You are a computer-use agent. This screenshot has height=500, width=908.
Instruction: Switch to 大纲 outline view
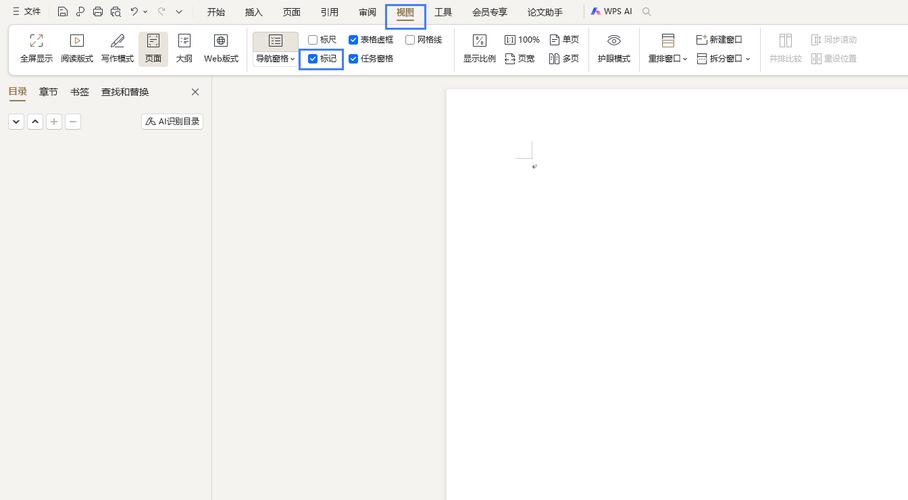click(184, 49)
